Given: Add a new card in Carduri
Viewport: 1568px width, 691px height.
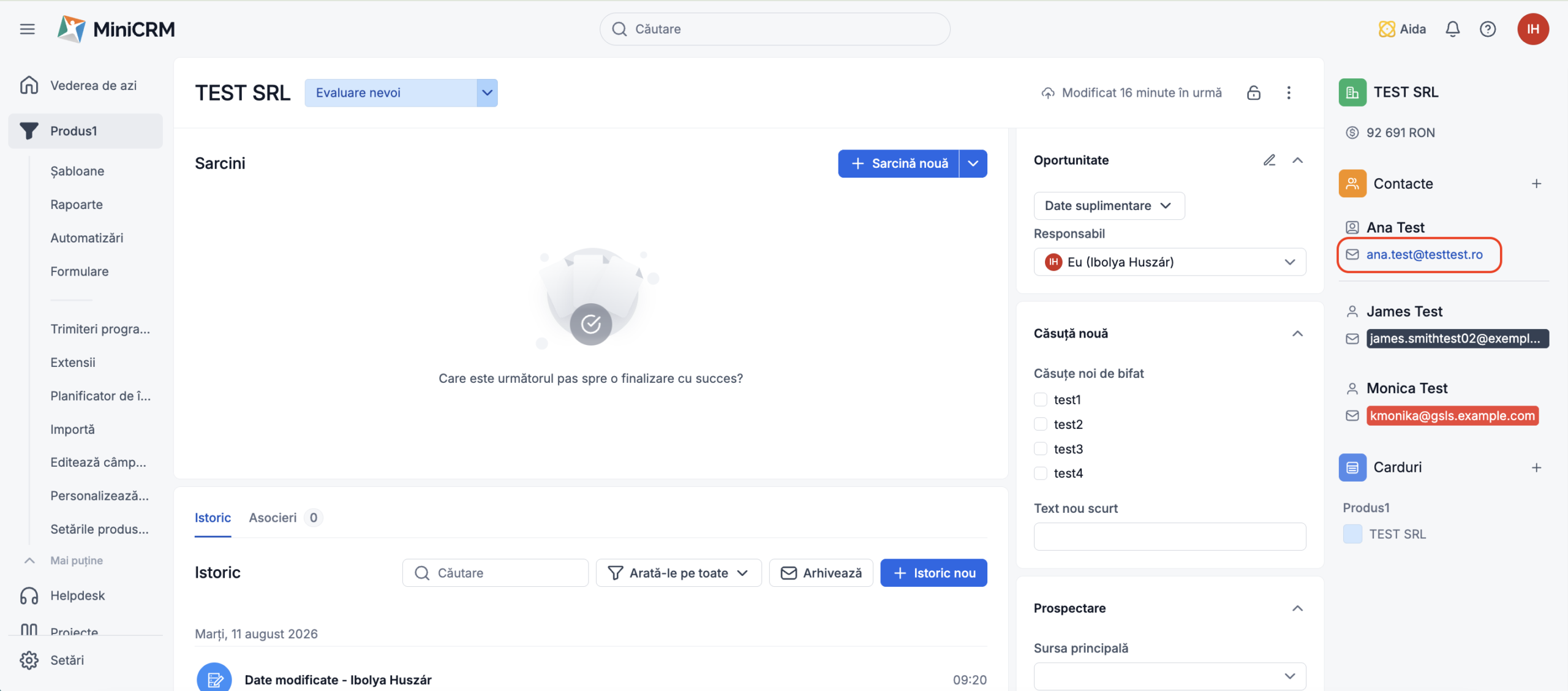Looking at the screenshot, I should (1536, 468).
